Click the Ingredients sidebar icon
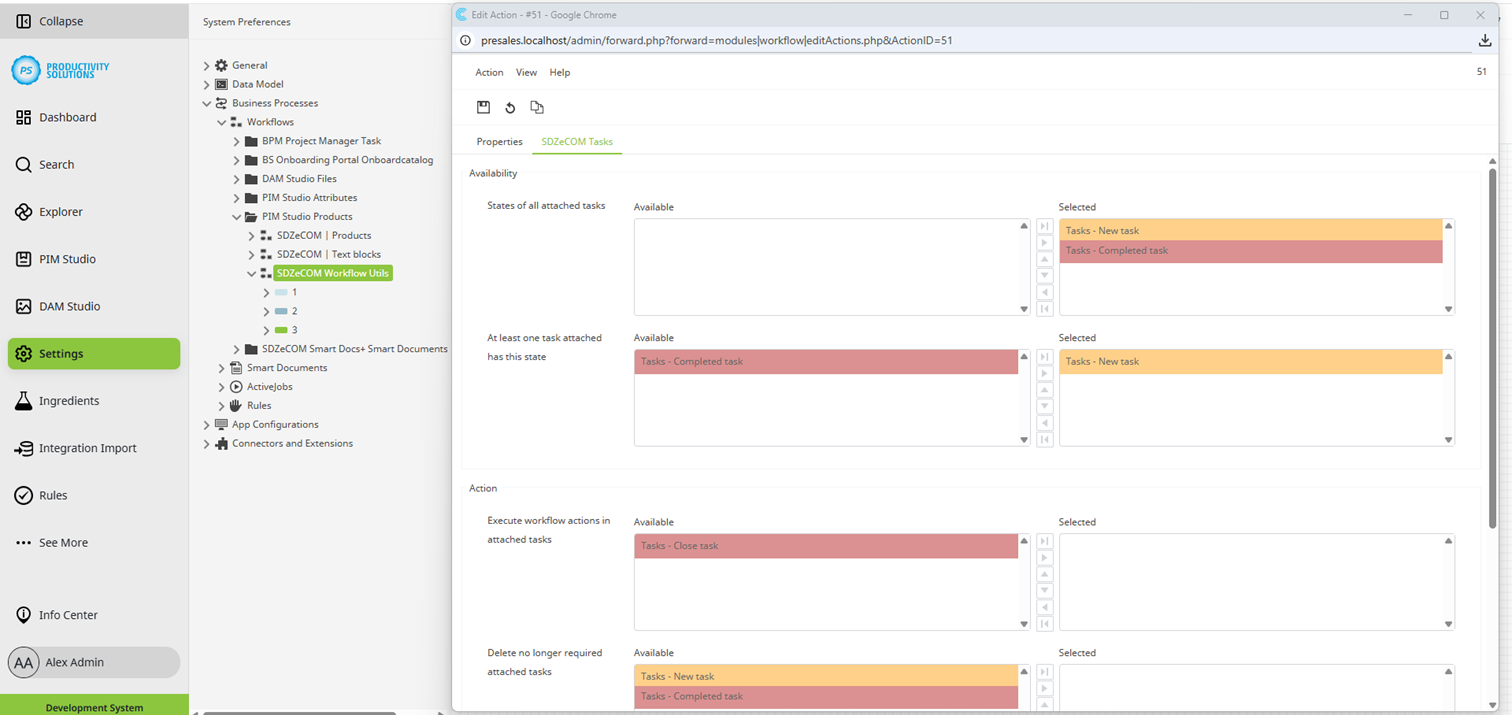 22,400
